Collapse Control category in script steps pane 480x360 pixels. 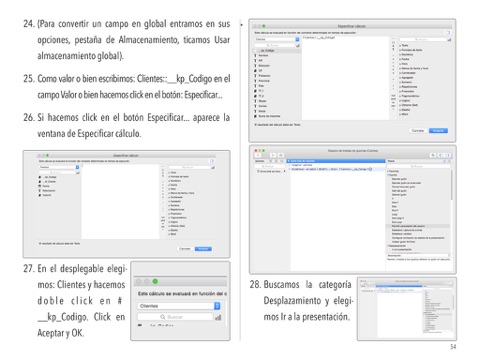[x=388, y=175]
